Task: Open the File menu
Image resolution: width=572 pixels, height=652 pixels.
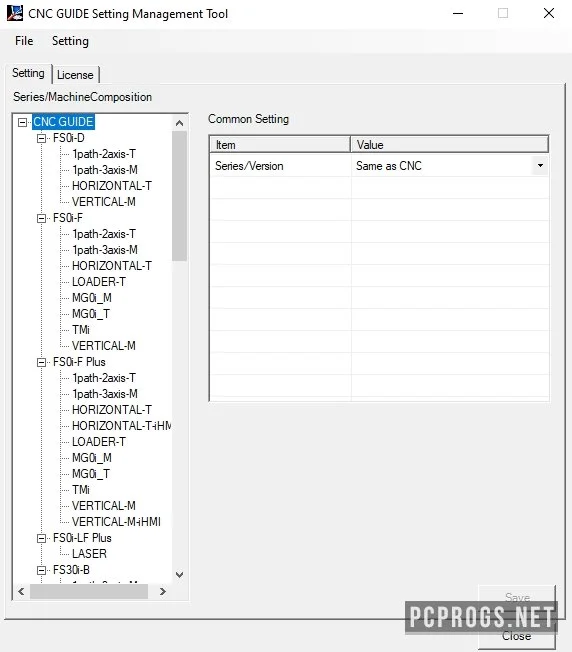Action: tap(24, 41)
